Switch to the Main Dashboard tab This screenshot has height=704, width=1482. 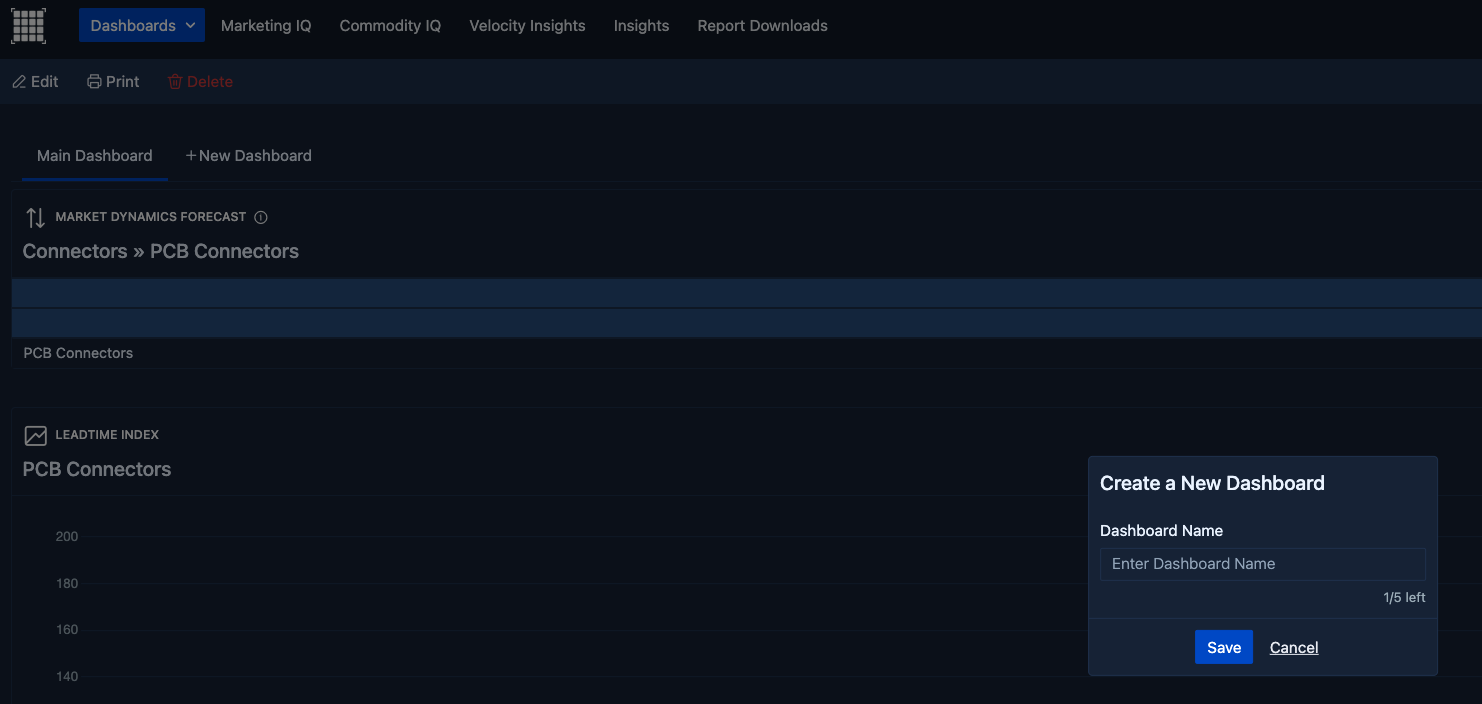click(x=94, y=155)
